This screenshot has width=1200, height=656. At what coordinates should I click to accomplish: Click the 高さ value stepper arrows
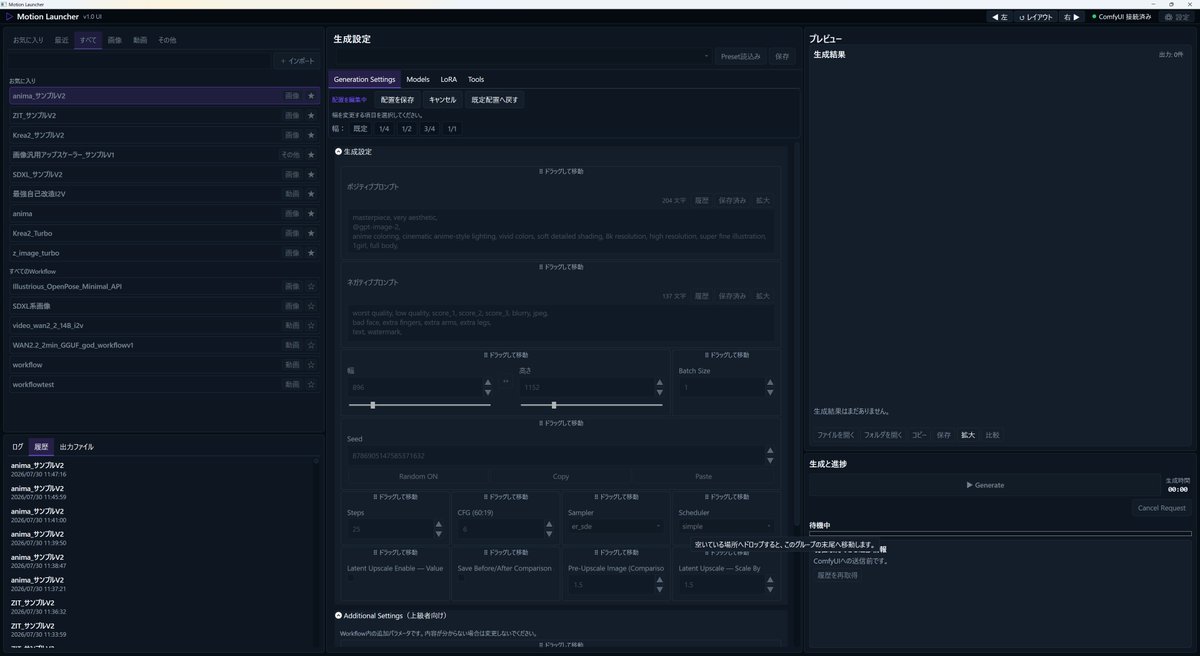(661, 387)
